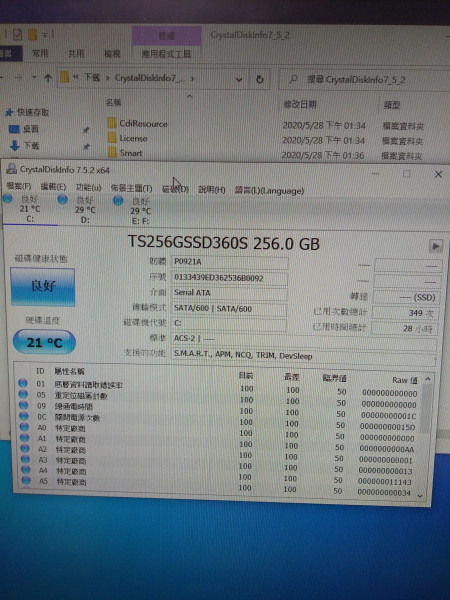Click the 21 °C temperature button
Image resolution: width=450 pixels, height=600 pixels.
pyautogui.click(x=44, y=342)
